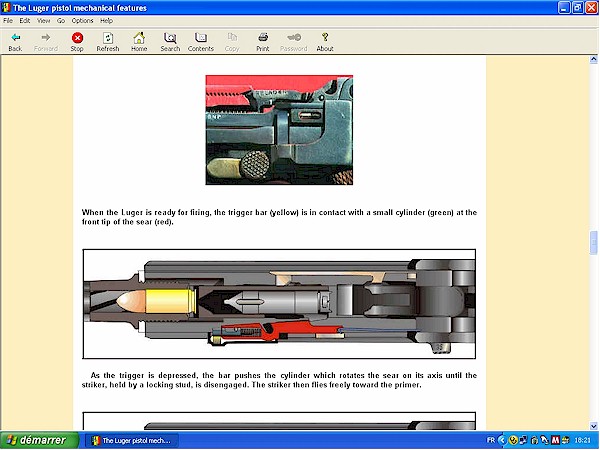Select The Luger pistol mech... taskbar button

(x=131, y=440)
